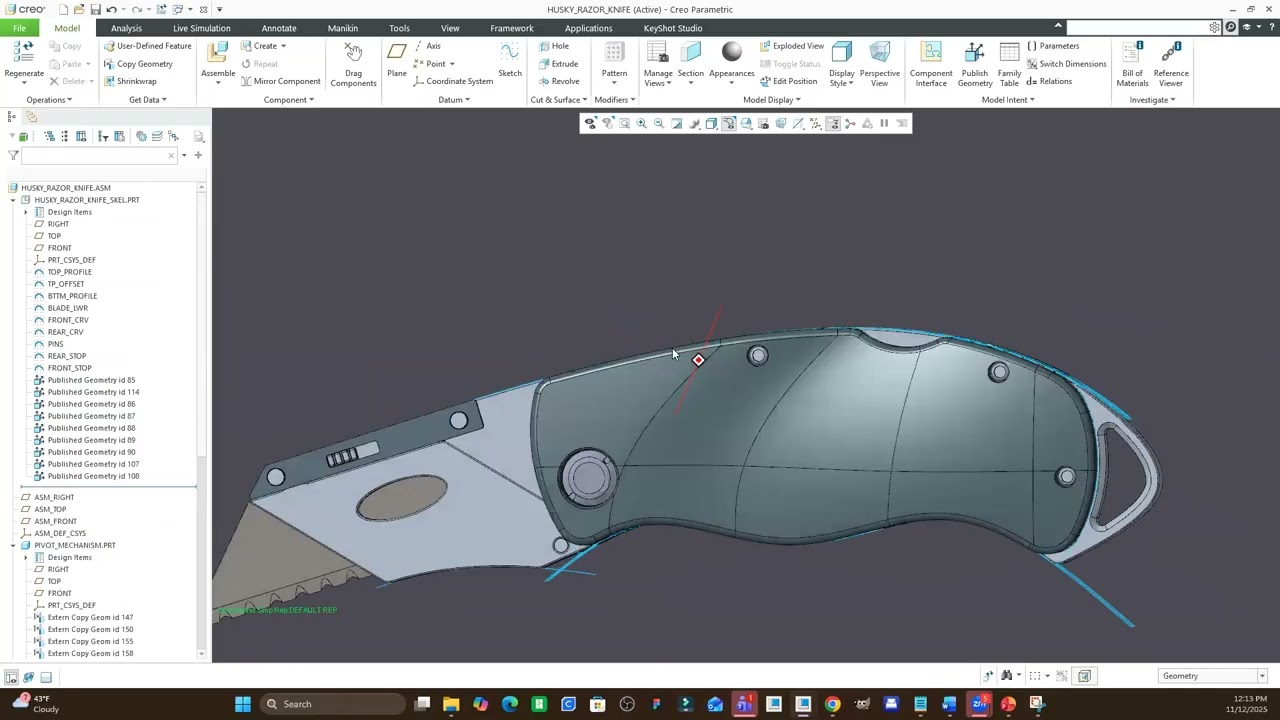This screenshot has height=720, width=1280.
Task: Click the User-Defined Feature button
Action: [147, 46]
